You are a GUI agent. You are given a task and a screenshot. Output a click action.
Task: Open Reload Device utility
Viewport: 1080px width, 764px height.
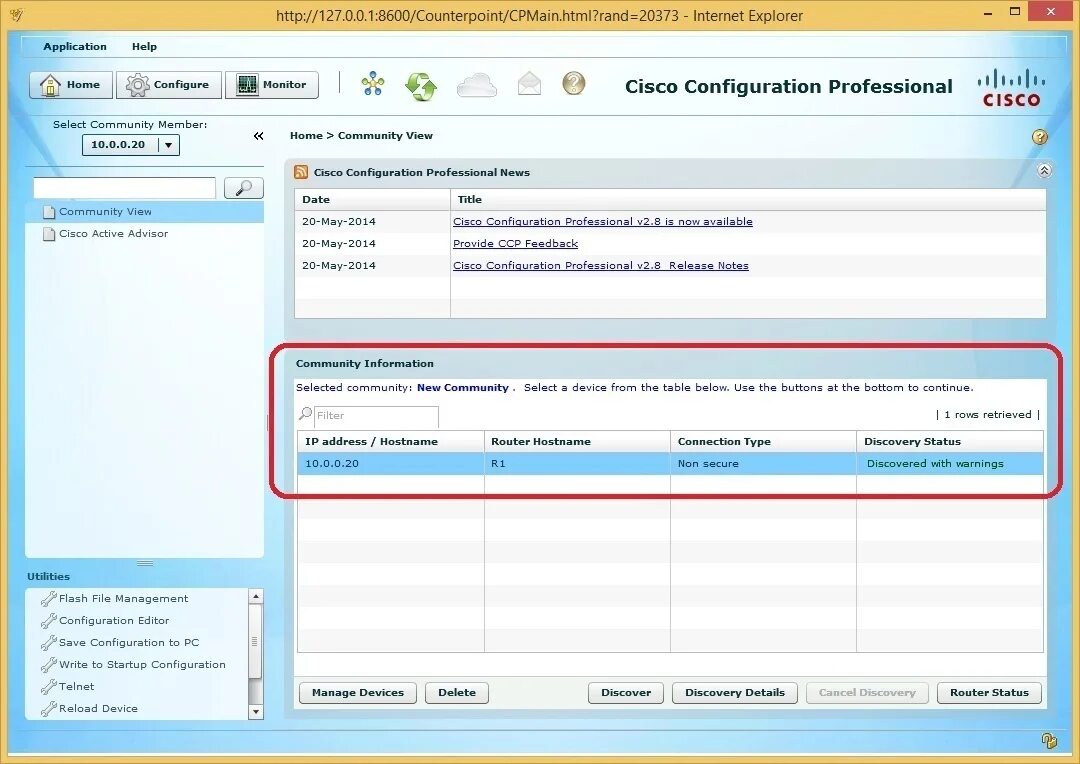pyautogui.click(x=98, y=709)
